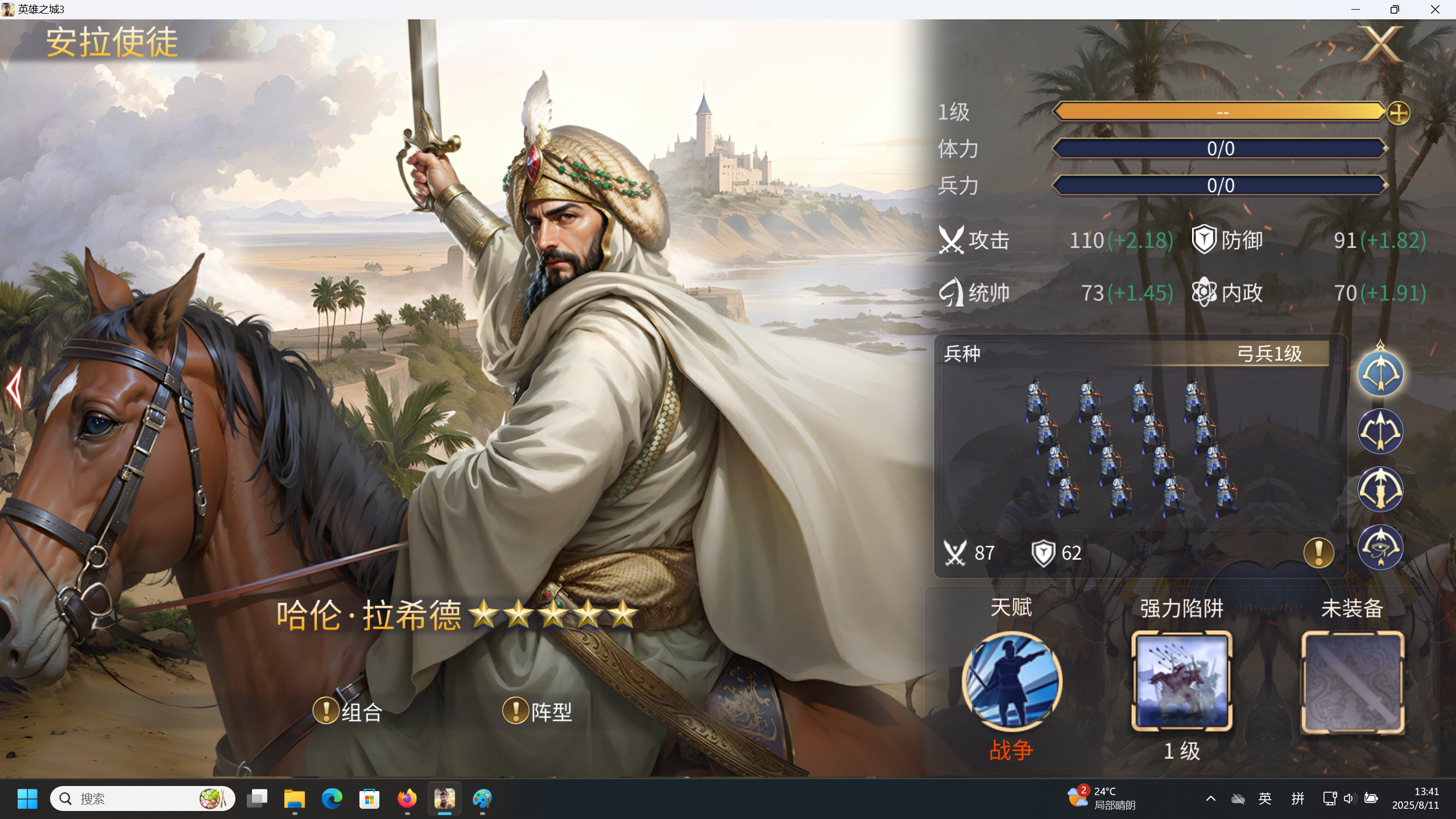Open File Explorer from the taskbar
The image size is (1456, 819).
click(x=295, y=799)
